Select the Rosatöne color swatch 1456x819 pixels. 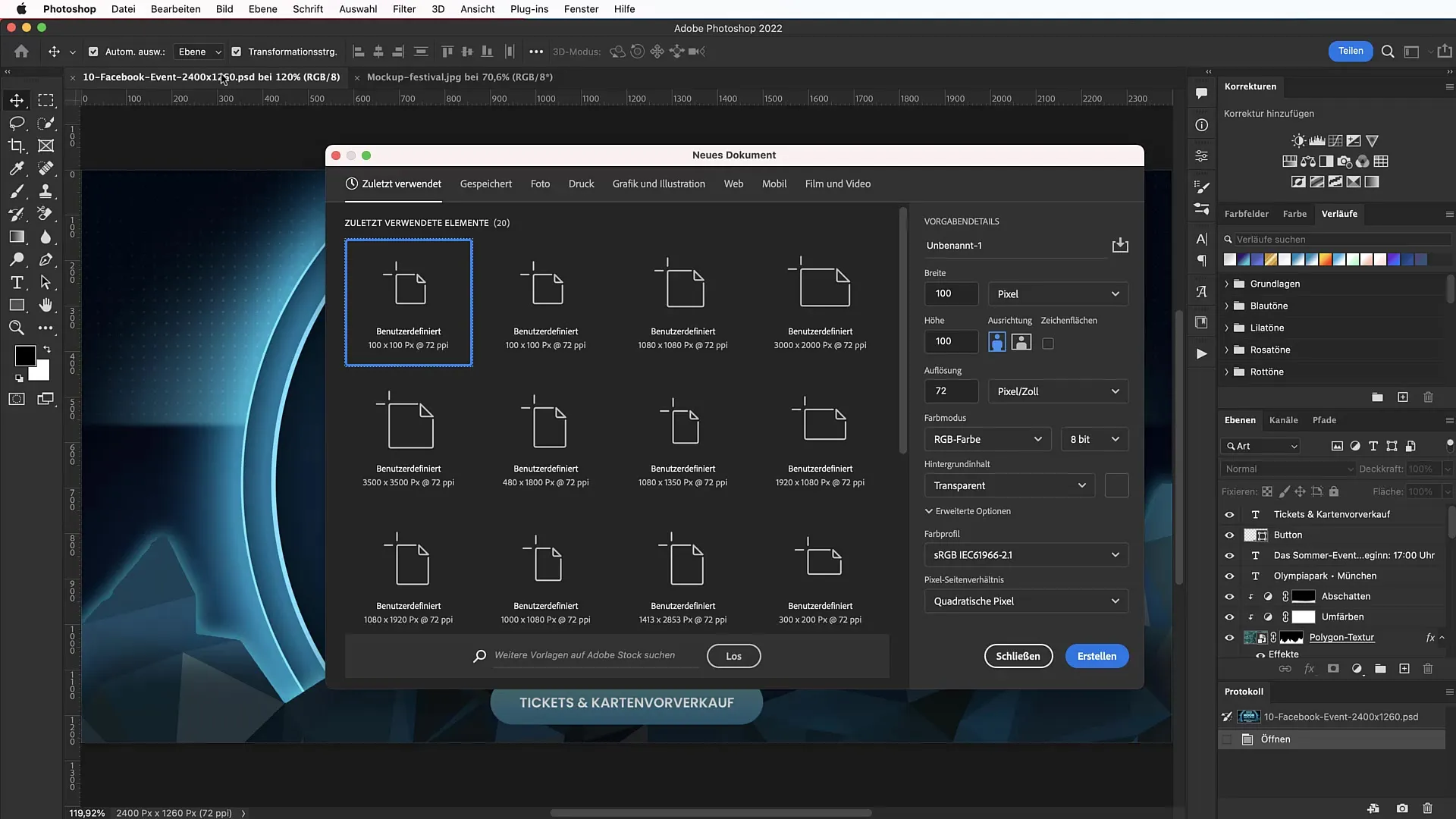1270,349
